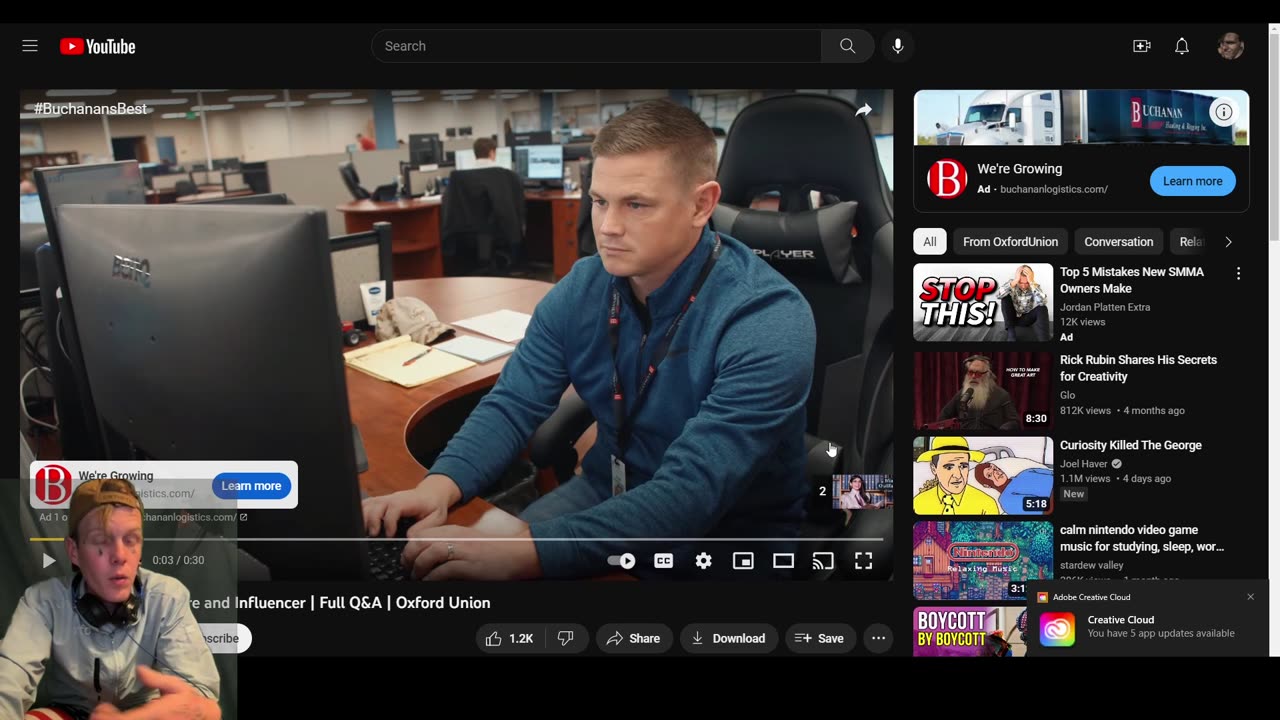Viewport: 1280px width, 720px height.
Task: Click the Share button below video
Action: [633, 638]
